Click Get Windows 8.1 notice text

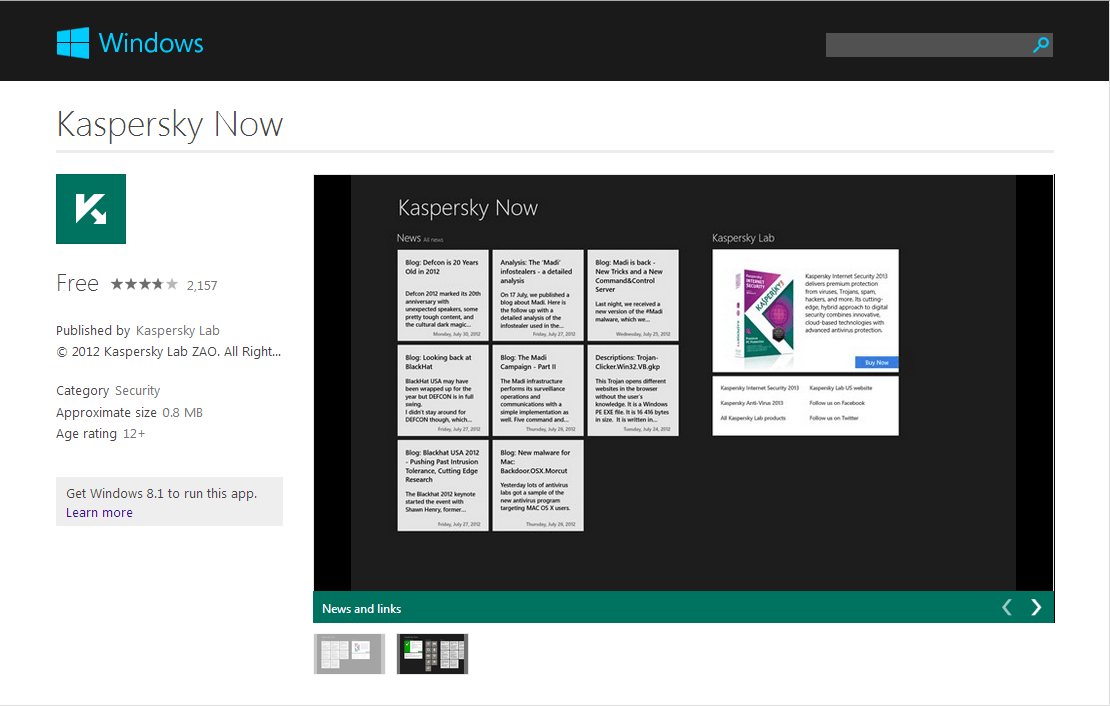point(161,494)
